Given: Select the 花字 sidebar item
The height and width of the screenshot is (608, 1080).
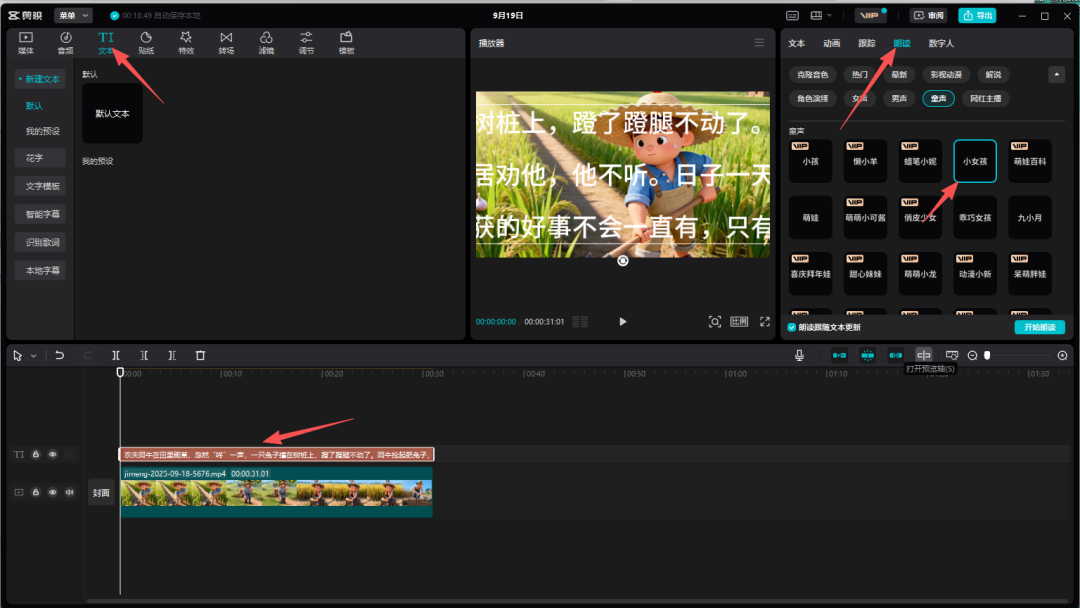Looking at the screenshot, I should (40, 158).
